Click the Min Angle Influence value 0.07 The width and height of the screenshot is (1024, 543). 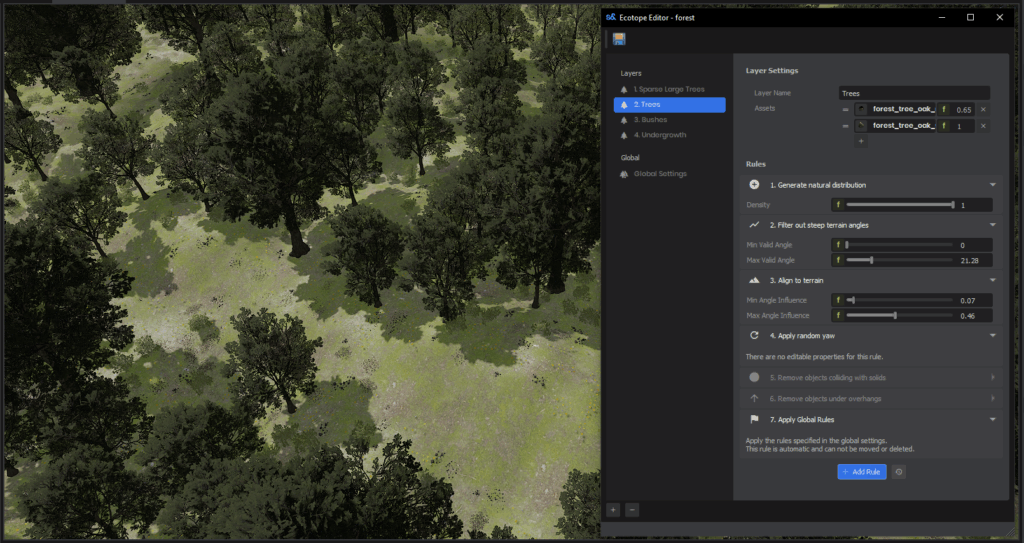pos(967,301)
